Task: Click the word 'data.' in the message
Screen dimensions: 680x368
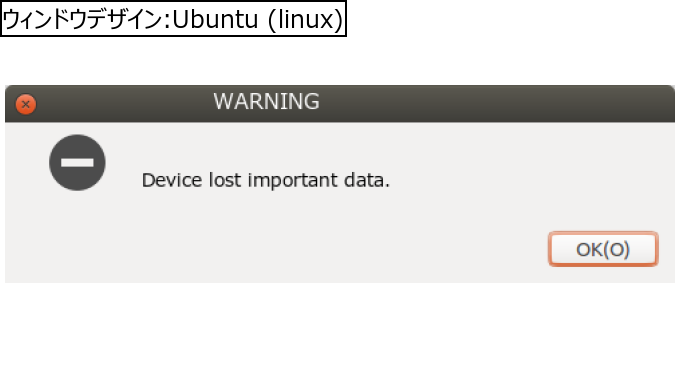Action: (x=367, y=180)
